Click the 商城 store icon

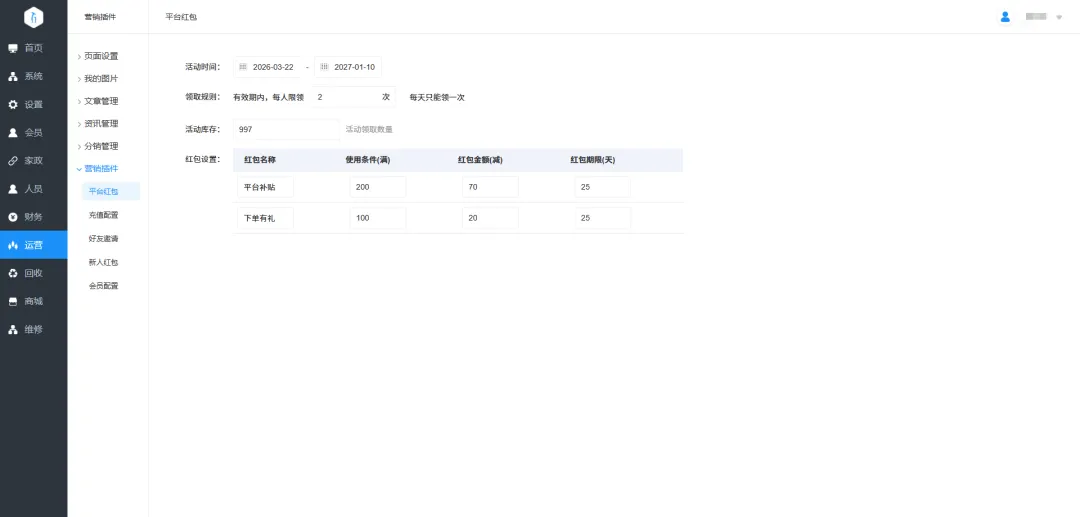(x=13, y=301)
